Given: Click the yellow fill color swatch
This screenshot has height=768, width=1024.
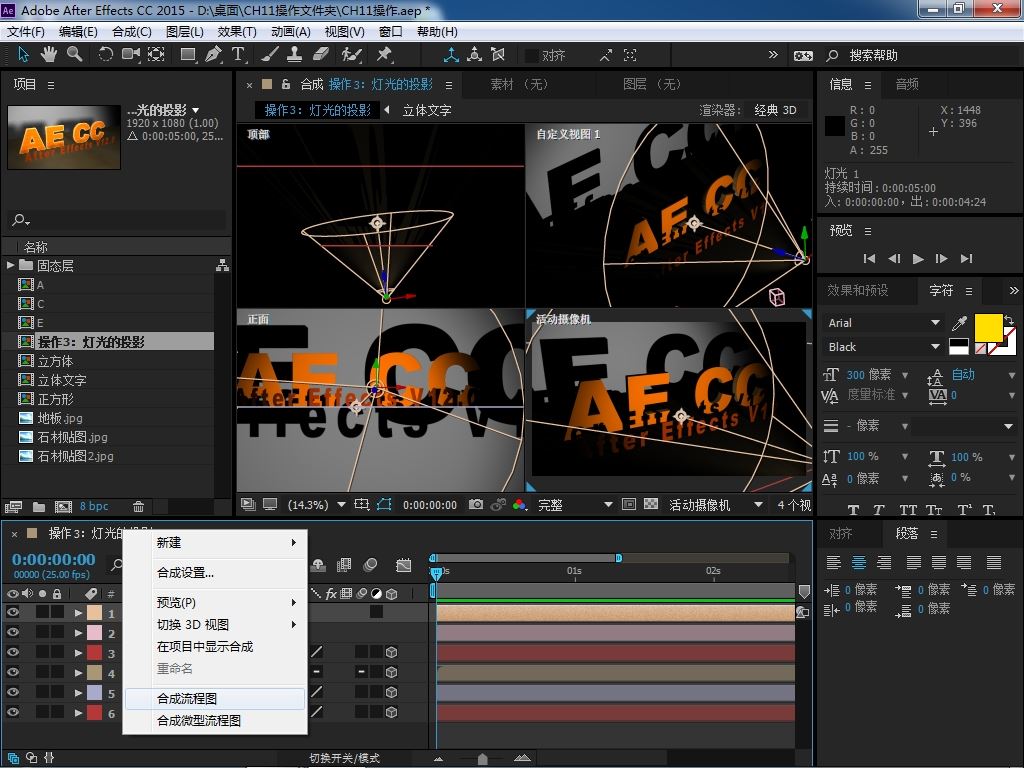Looking at the screenshot, I should [988, 327].
